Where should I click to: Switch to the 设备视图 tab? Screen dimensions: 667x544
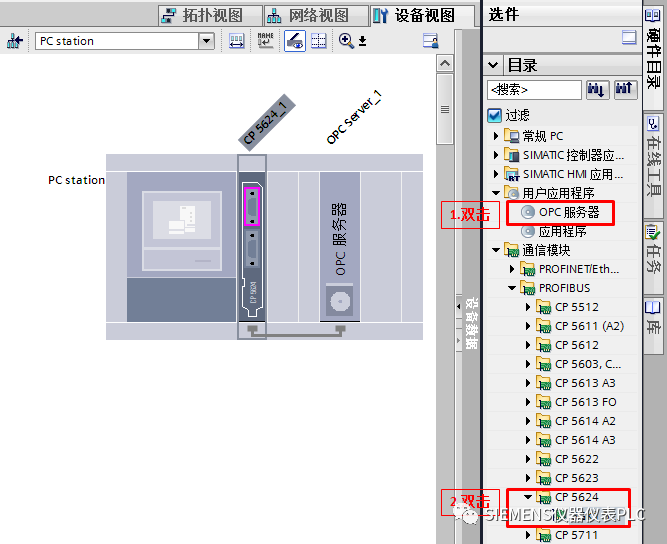click(x=421, y=16)
